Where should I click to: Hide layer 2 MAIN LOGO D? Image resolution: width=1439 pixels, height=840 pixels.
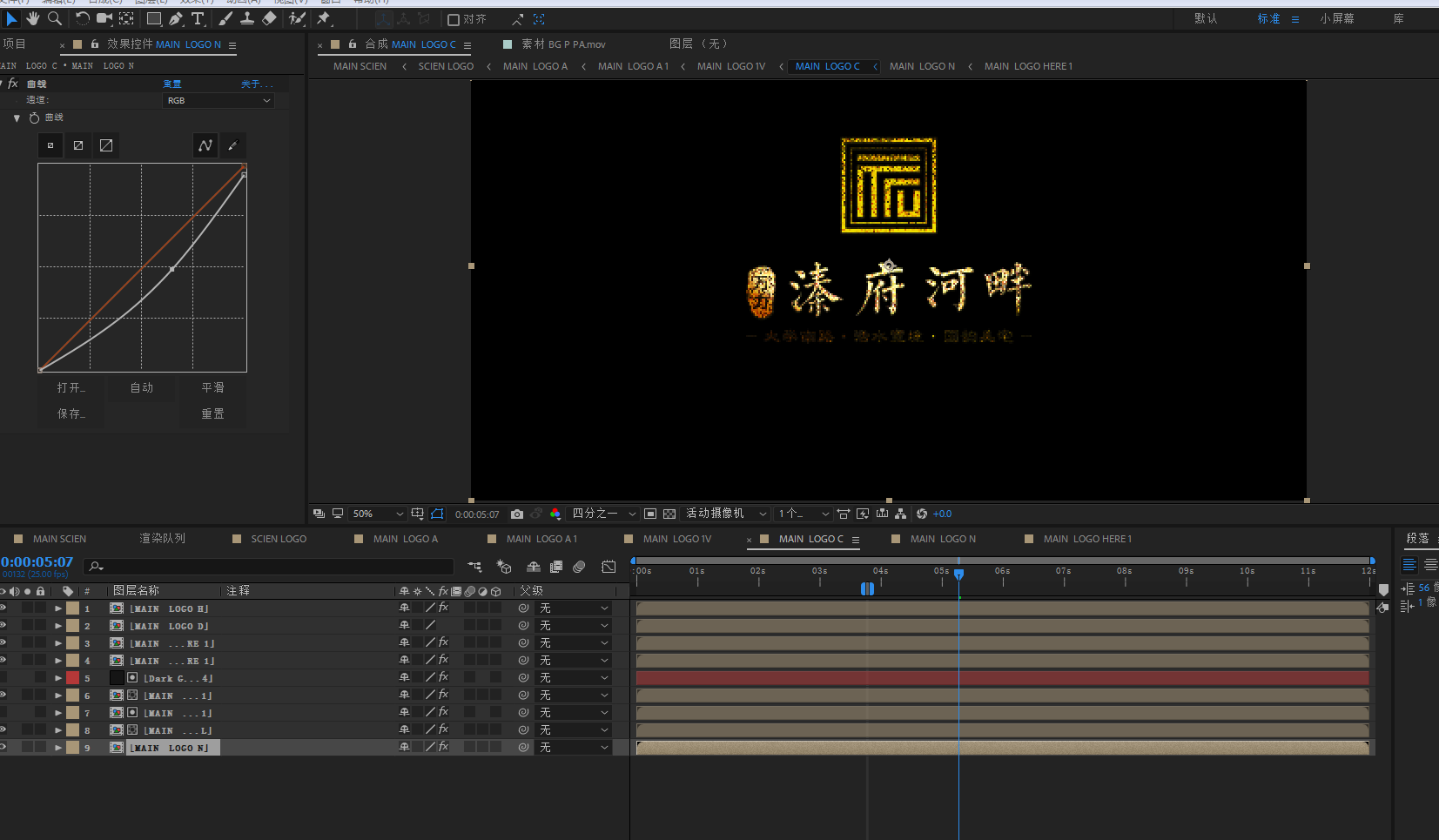3,625
